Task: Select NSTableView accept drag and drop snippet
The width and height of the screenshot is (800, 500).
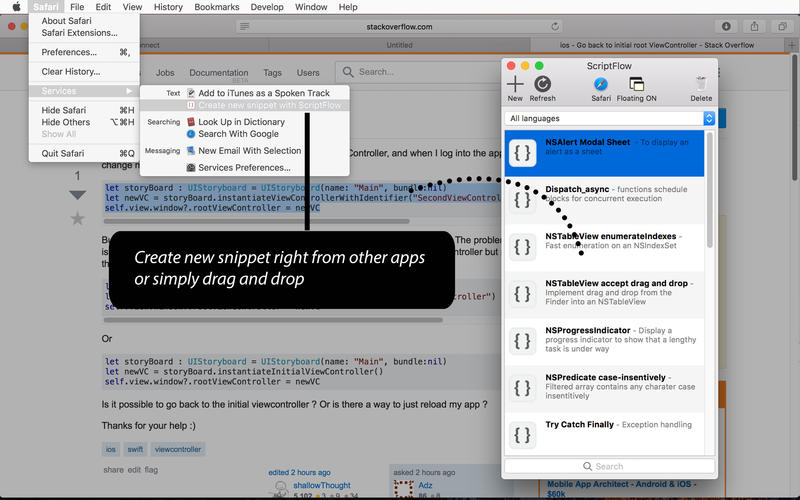Action: pyautogui.click(x=604, y=294)
